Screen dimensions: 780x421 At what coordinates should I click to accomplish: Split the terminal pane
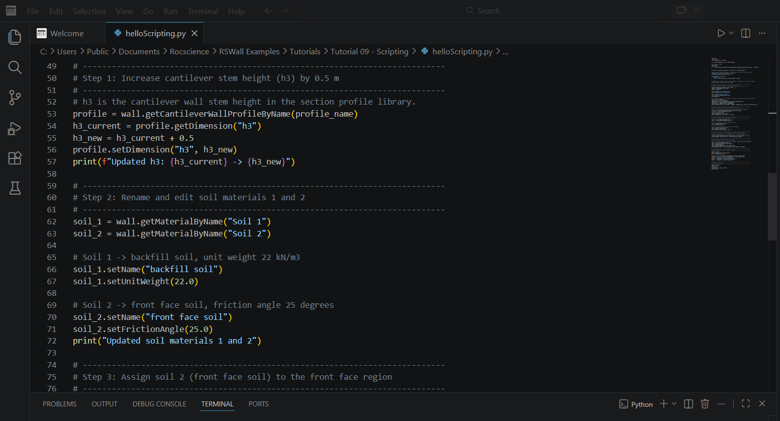pyautogui.click(x=688, y=404)
